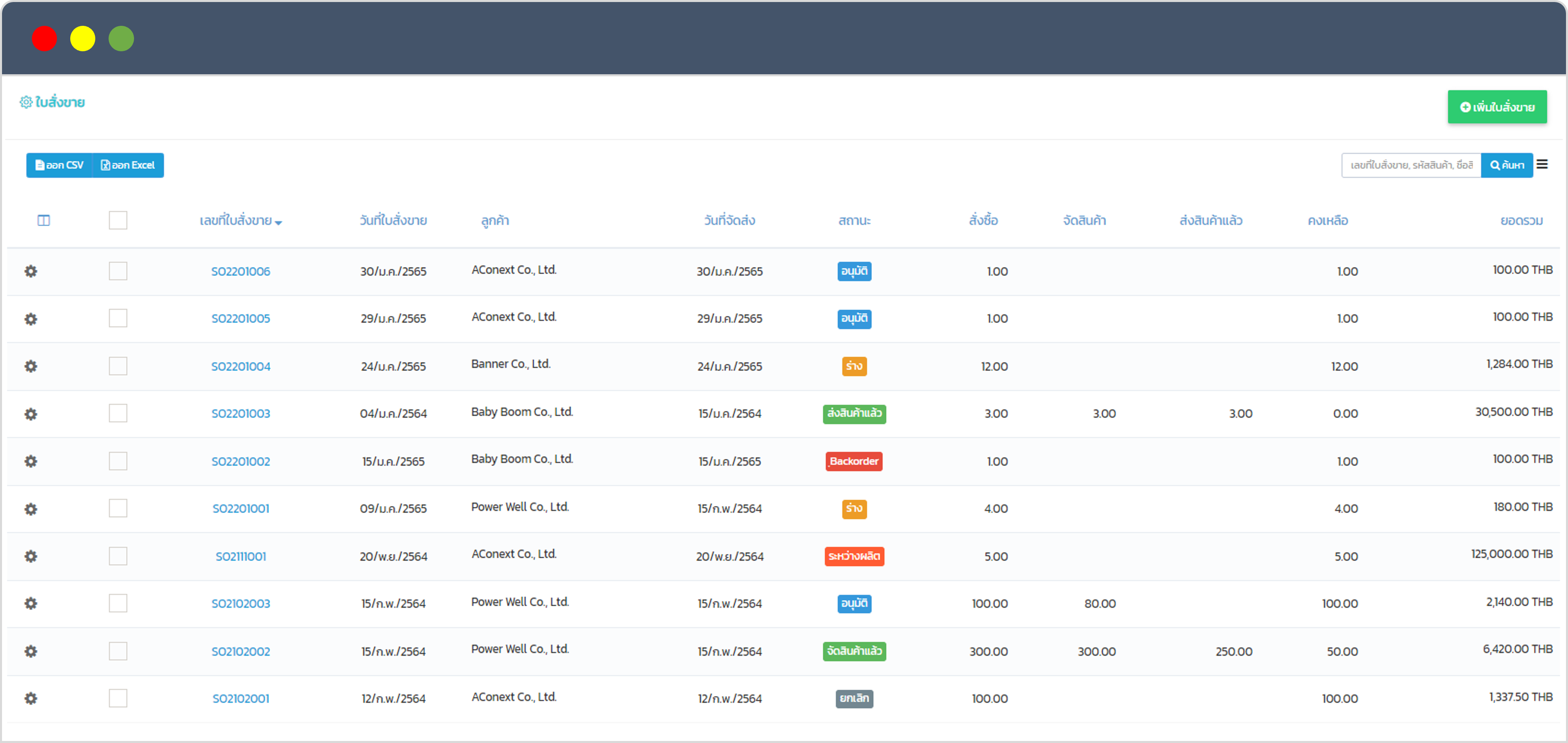Export list with ออก Excel button
Viewport: 1568px width, 743px height.
(x=128, y=165)
